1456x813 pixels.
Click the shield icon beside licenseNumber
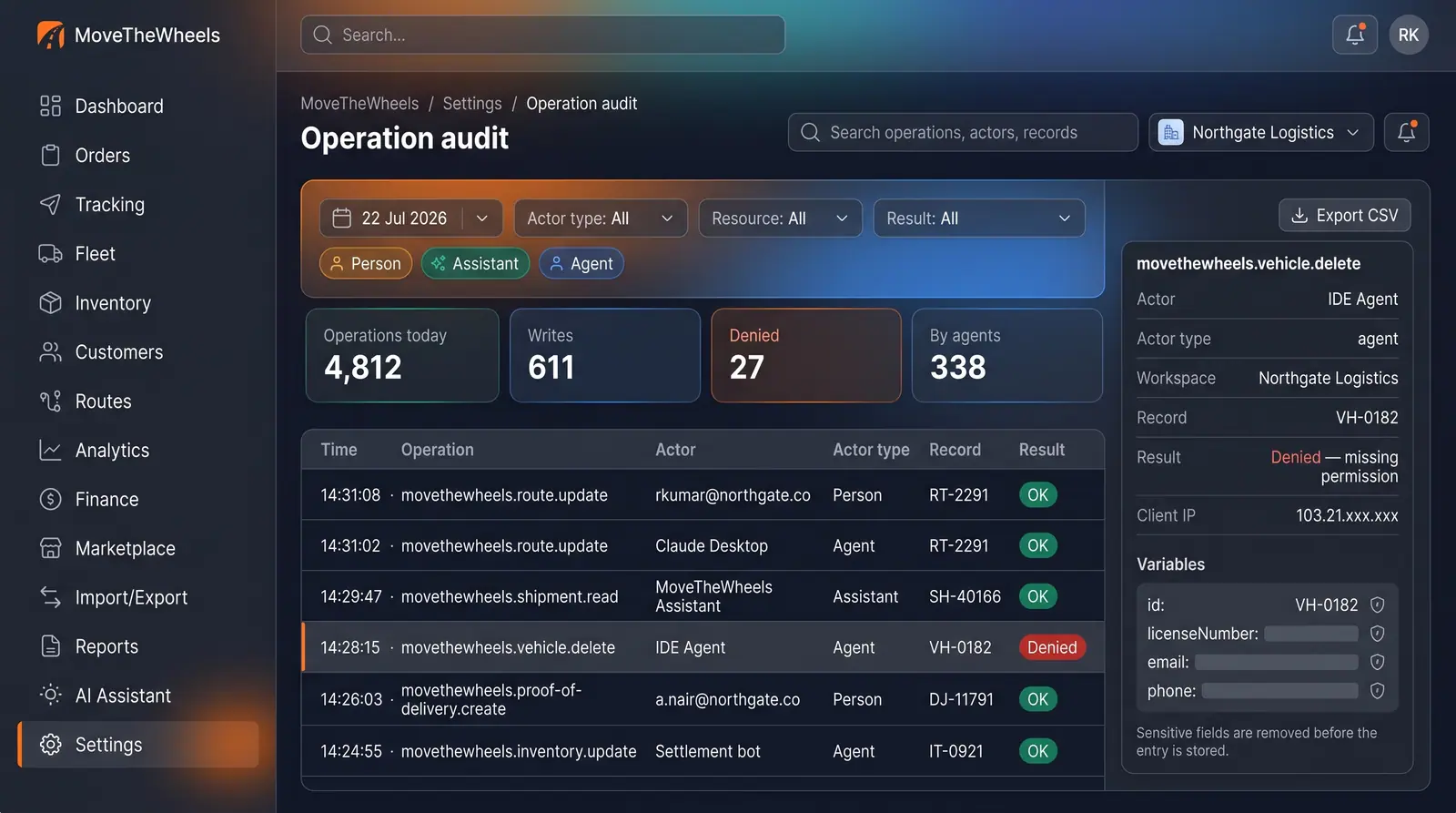(1377, 634)
